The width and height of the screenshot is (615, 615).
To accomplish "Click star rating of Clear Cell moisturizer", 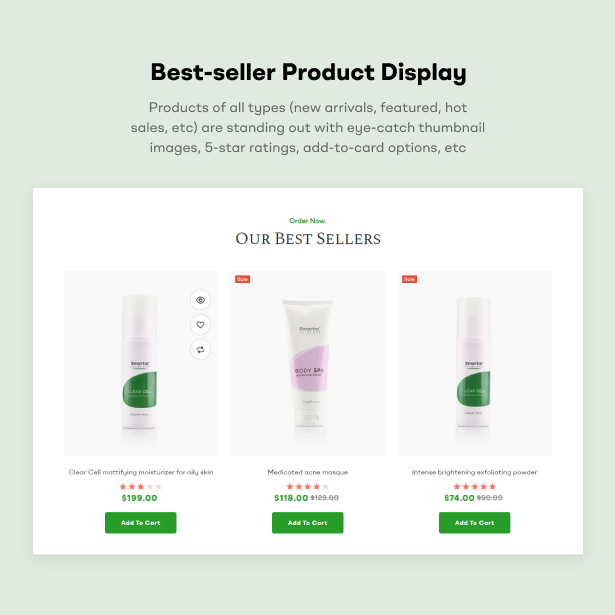I will coord(140,487).
